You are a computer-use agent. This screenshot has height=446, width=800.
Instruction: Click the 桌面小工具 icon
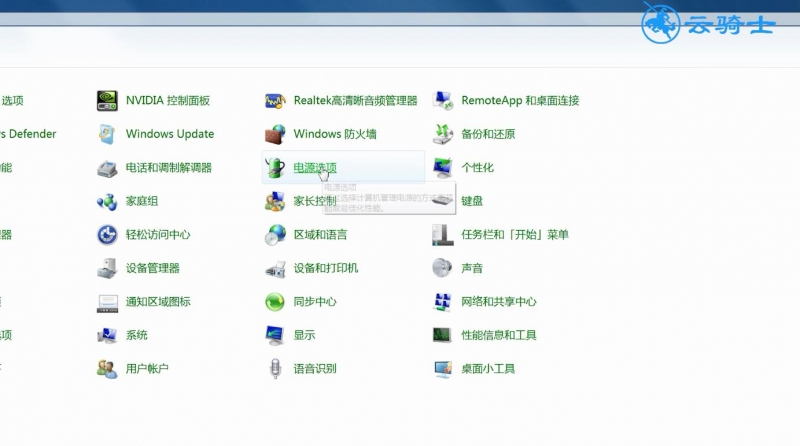tap(443, 368)
